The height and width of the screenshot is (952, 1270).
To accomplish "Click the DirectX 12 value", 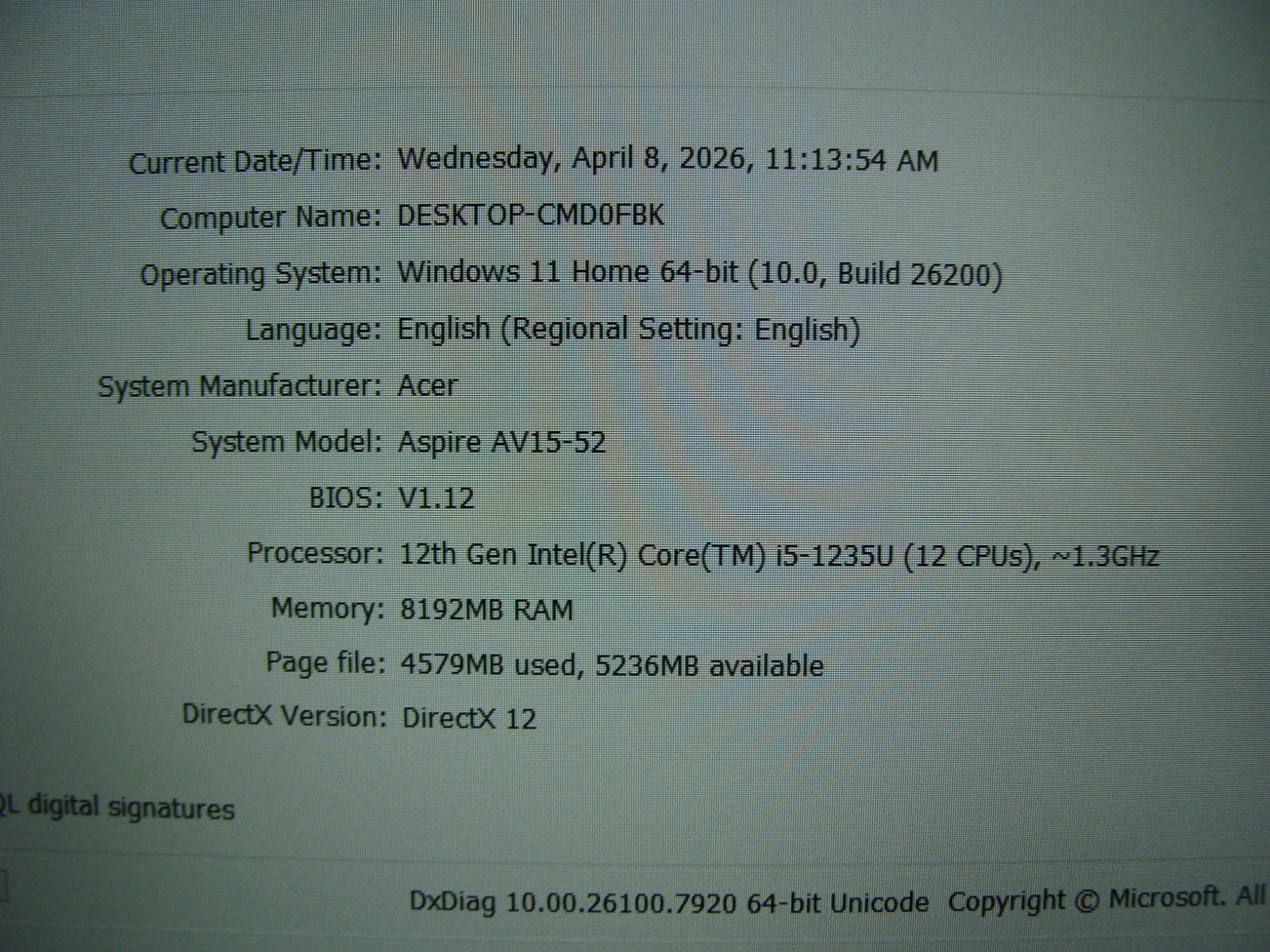I will [469, 718].
